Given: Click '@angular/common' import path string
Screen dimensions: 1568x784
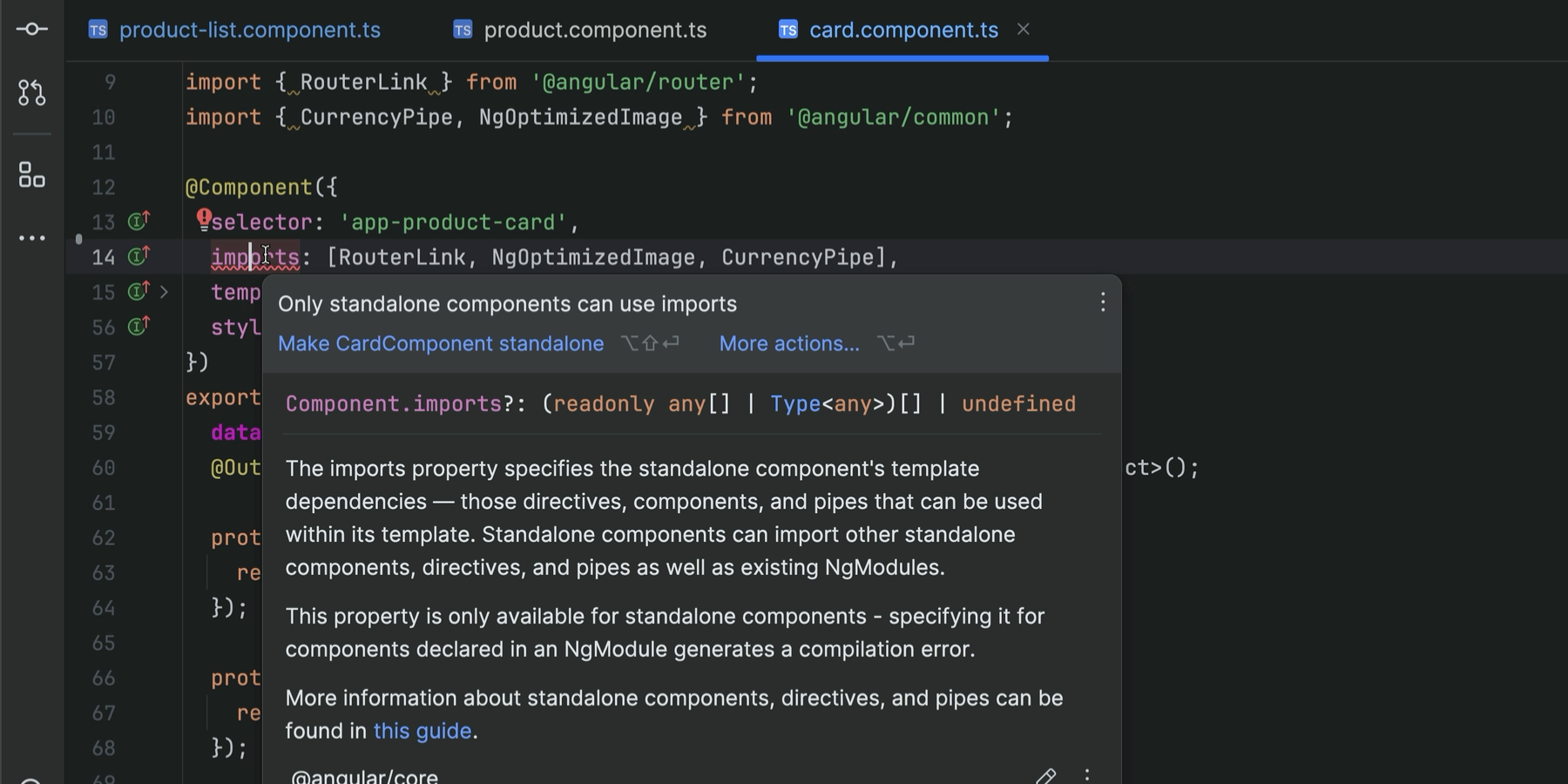Looking at the screenshot, I should point(894,117).
